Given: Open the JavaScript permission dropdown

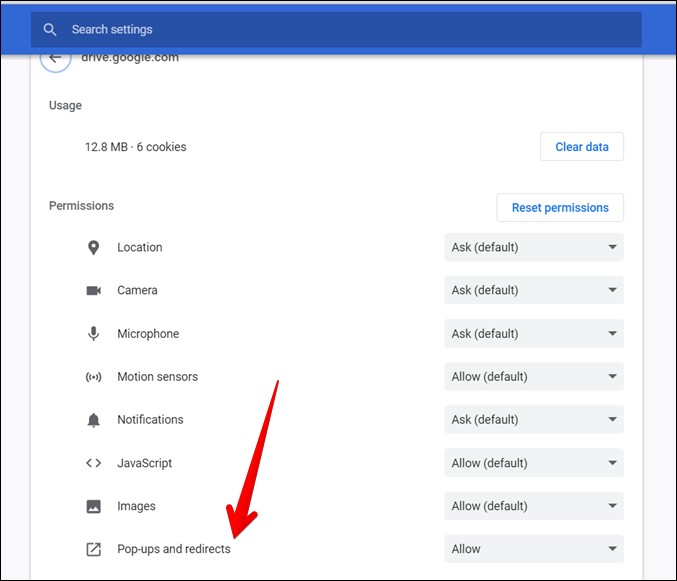Looking at the screenshot, I should (534, 463).
